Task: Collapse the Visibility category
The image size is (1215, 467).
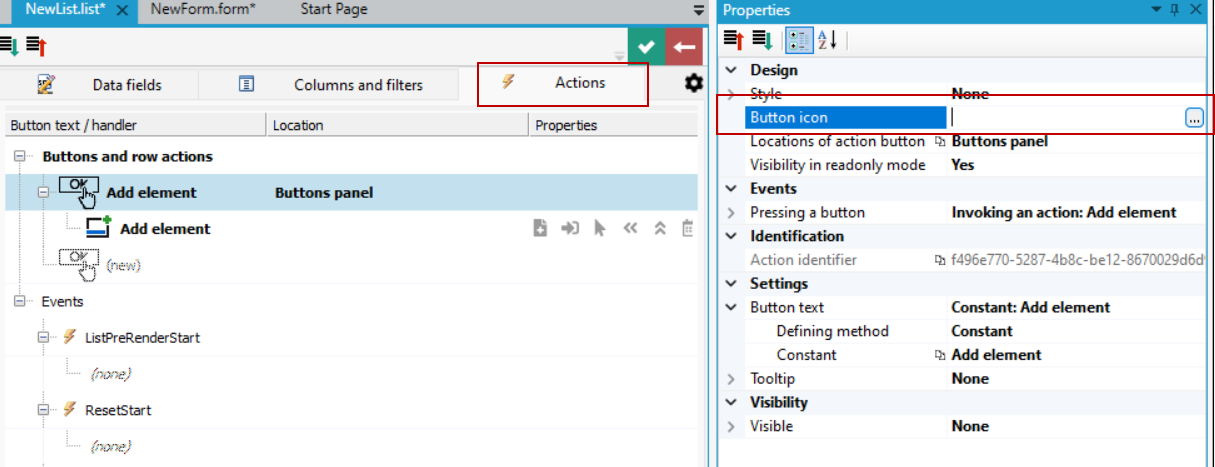Action: click(730, 402)
